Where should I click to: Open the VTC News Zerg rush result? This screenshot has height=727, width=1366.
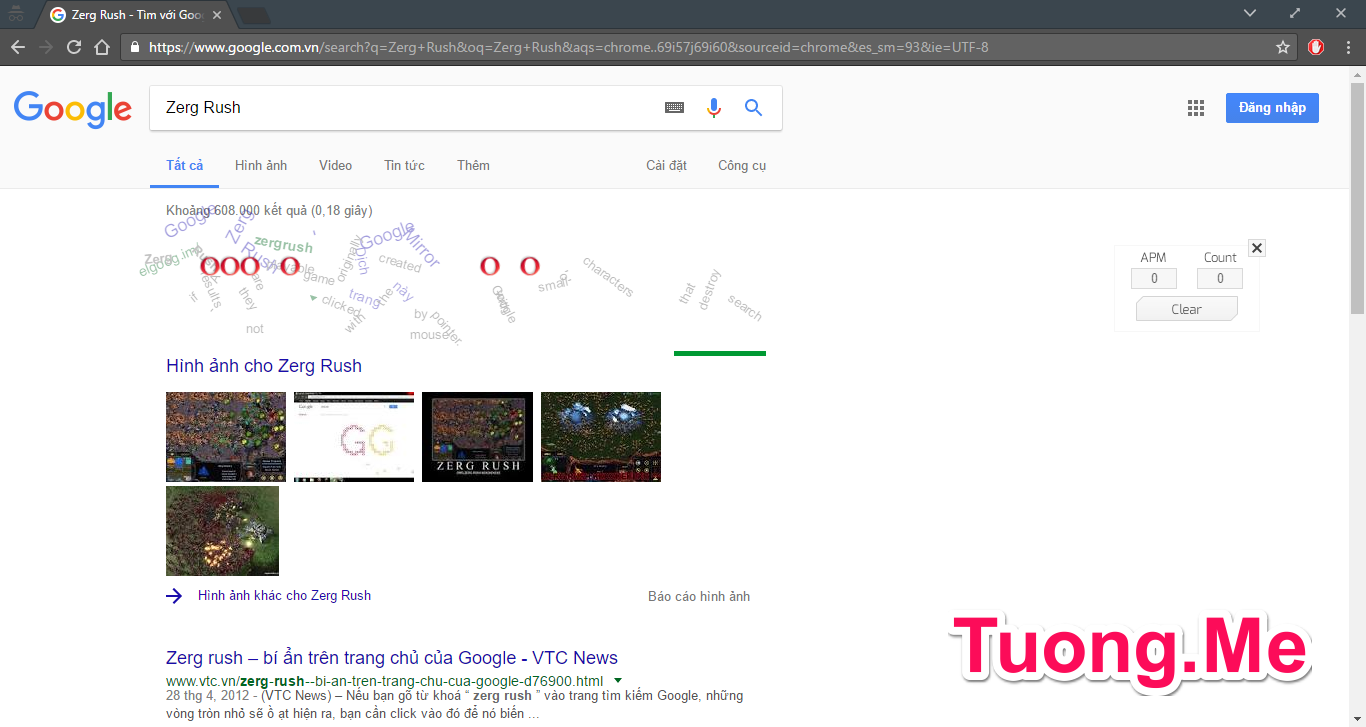coord(392,658)
